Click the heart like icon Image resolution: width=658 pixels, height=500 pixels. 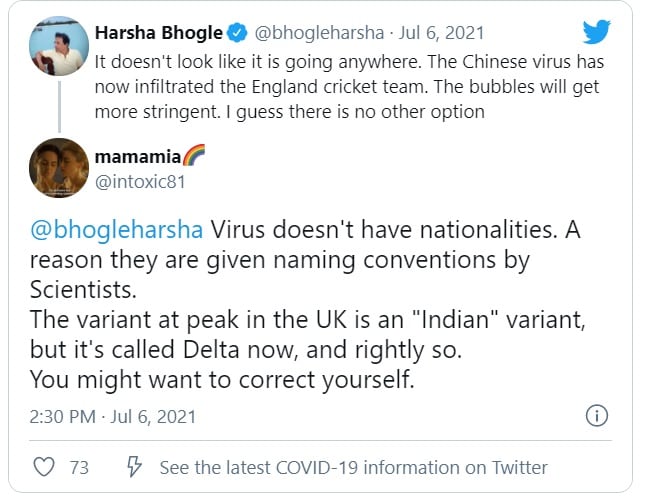(x=44, y=467)
